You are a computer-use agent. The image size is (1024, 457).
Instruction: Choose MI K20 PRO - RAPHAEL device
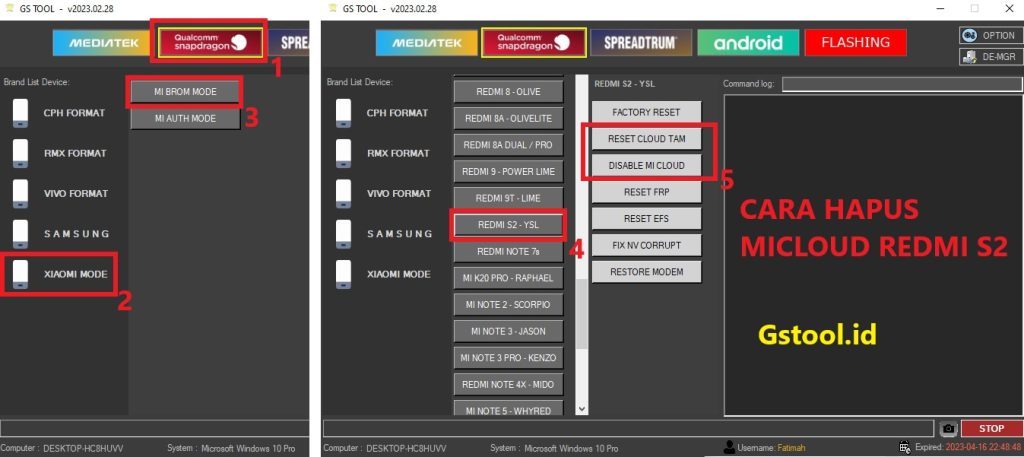coord(508,278)
